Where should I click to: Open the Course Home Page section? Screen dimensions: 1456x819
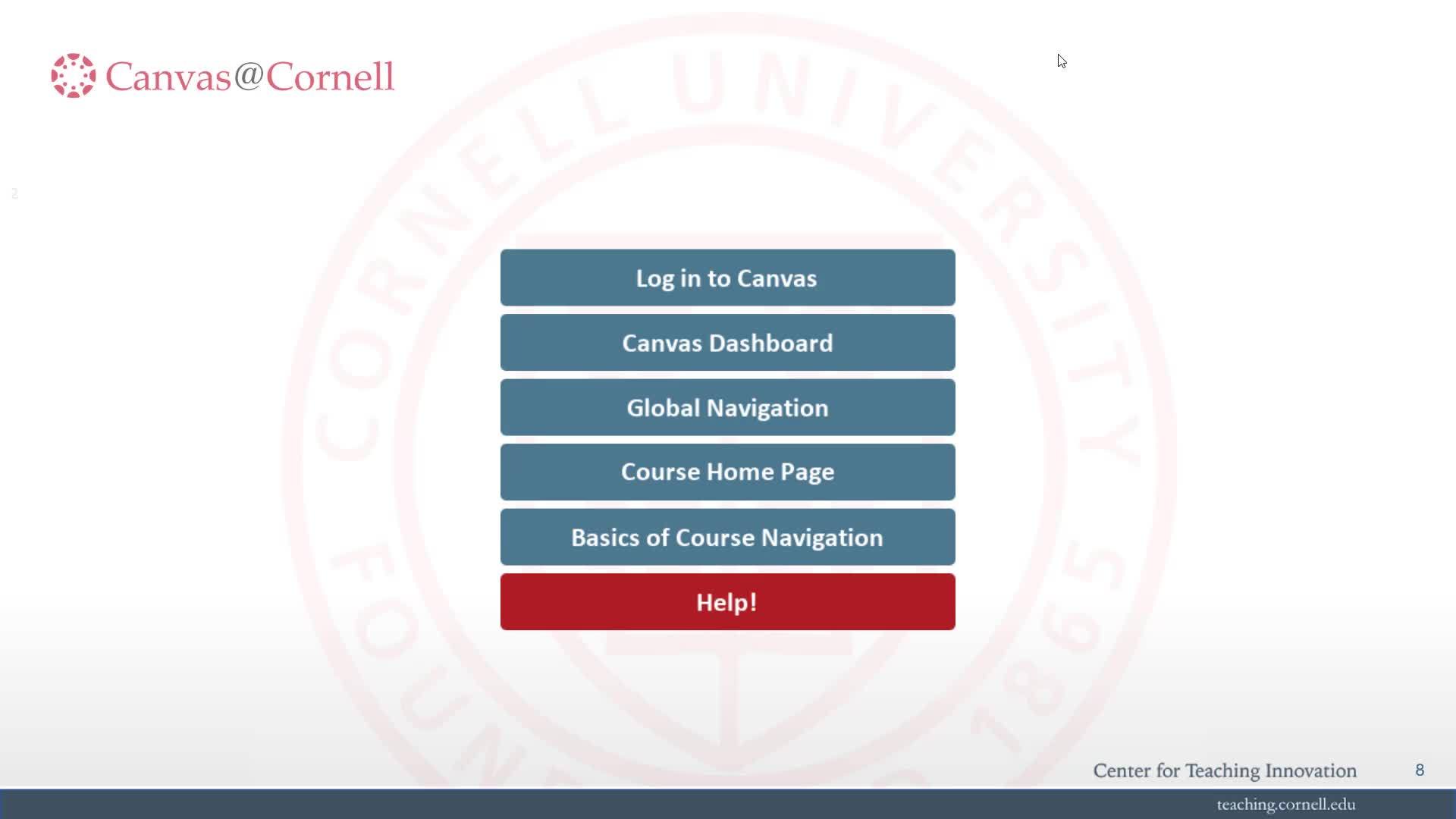point(726,472)
